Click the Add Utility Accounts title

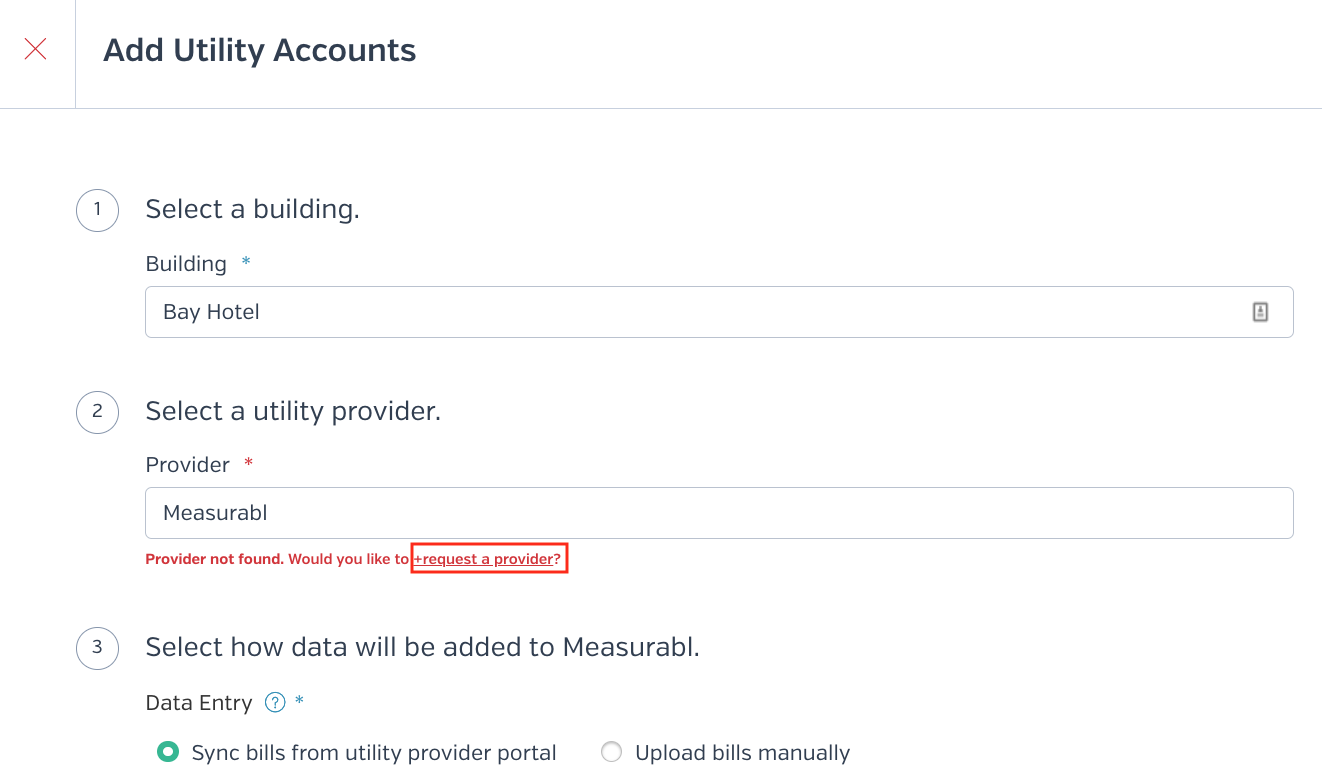click(x=260, y=50)
